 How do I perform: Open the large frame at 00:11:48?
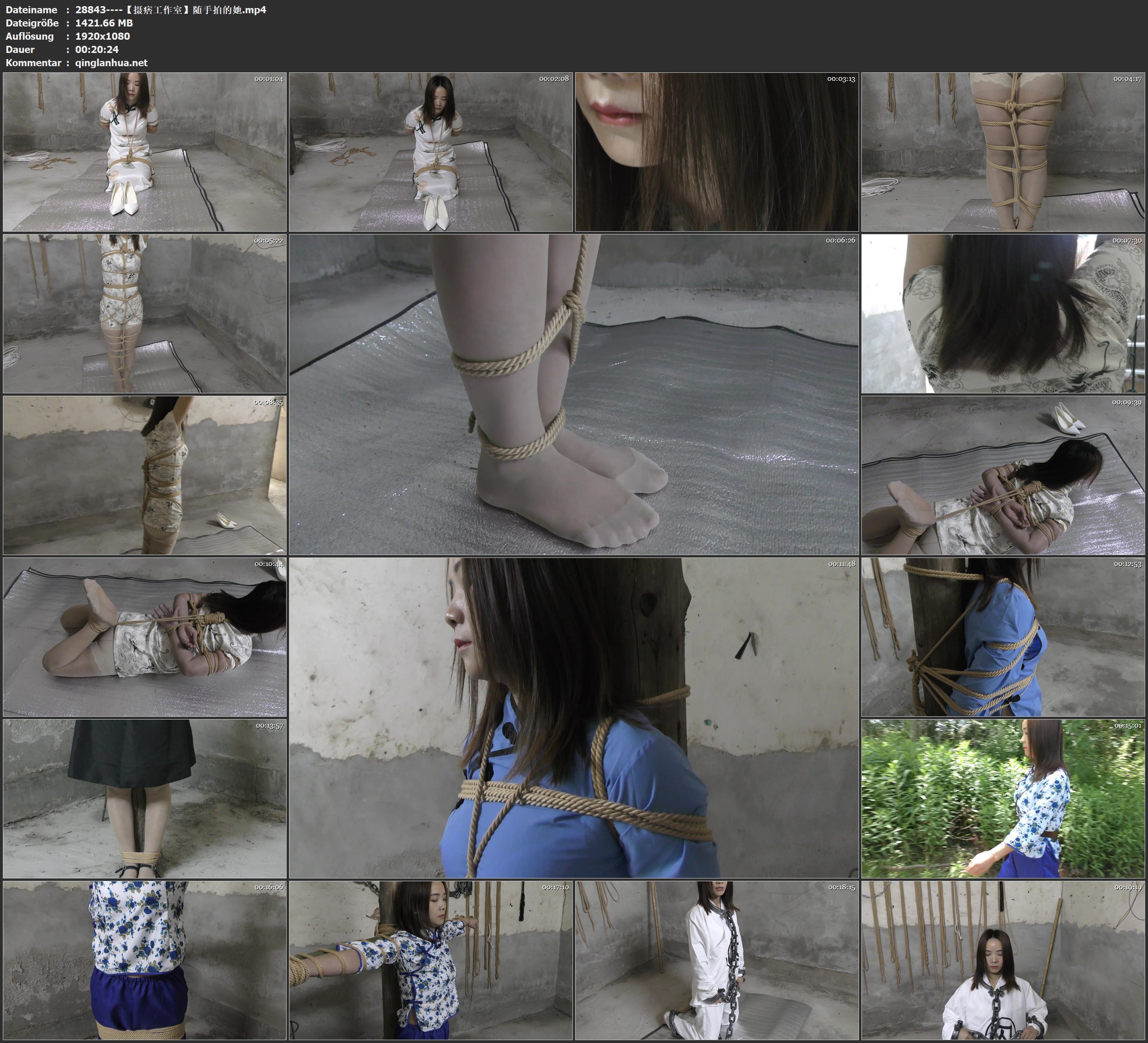point(573,718)
